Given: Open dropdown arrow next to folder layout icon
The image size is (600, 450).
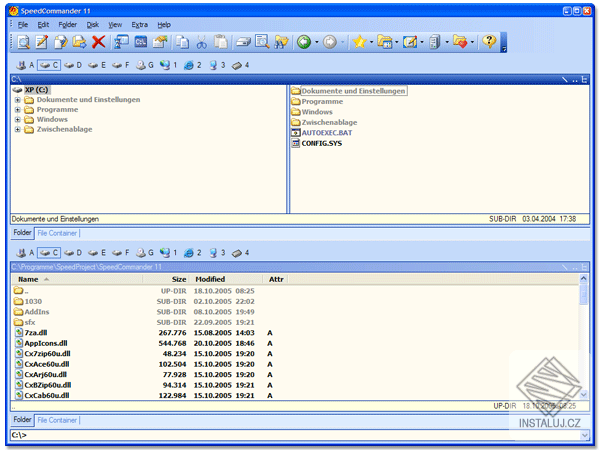Looking at the screenshot, I should tap(396, 42).
